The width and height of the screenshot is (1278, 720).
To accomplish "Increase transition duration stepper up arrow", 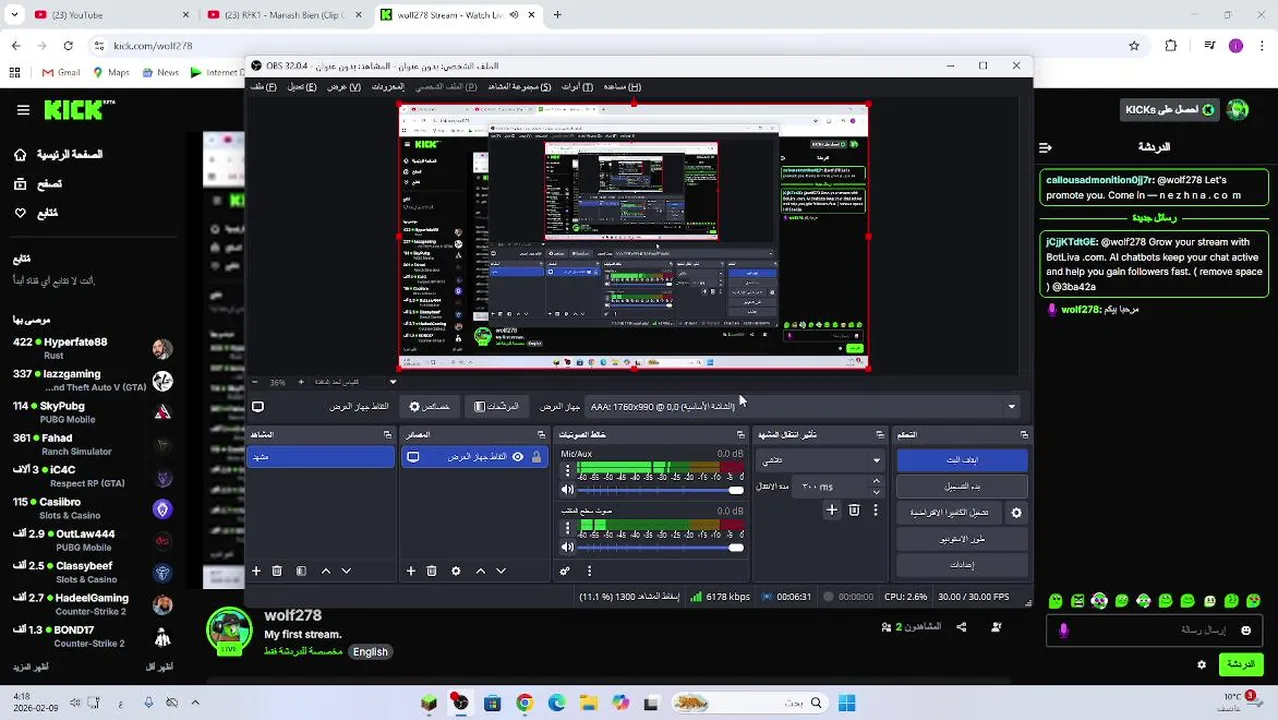I will tap(877, 481).
